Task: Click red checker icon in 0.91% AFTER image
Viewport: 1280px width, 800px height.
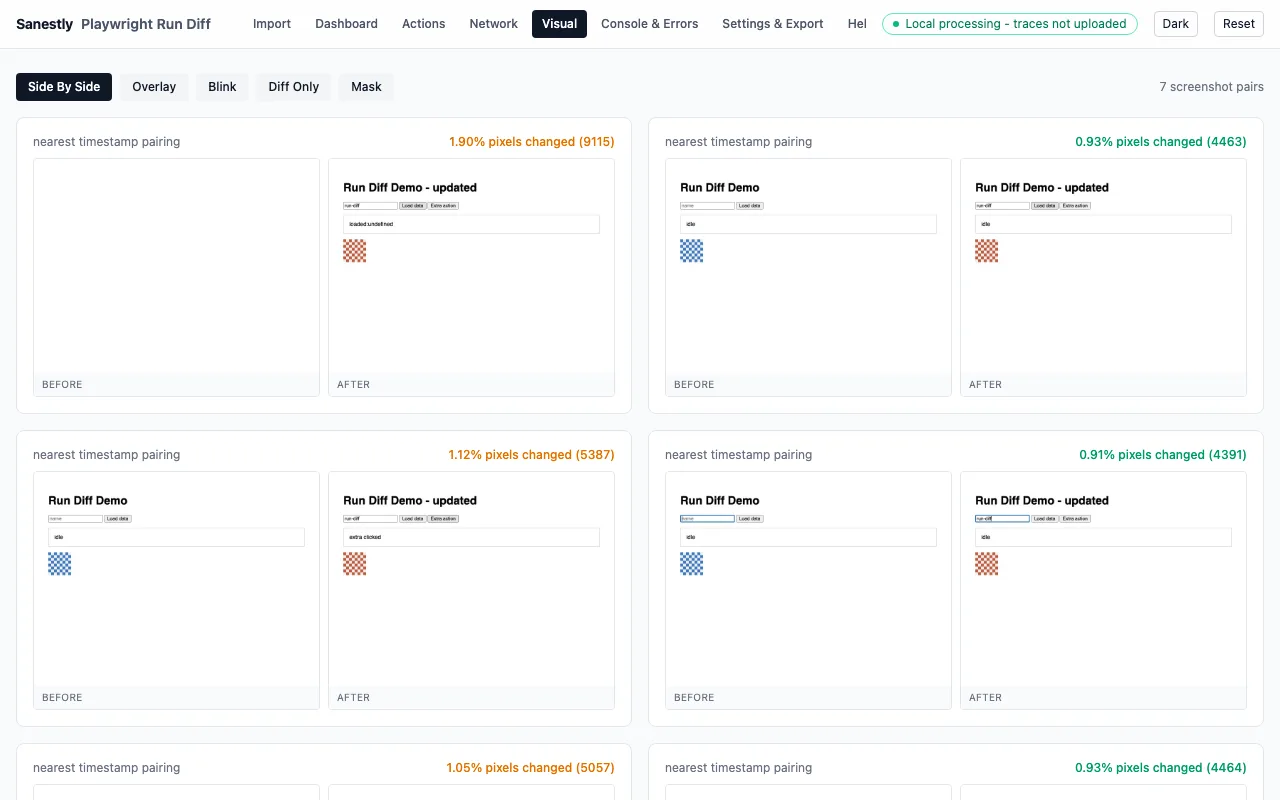Action: pyautogui.click(x=986, y=564)
